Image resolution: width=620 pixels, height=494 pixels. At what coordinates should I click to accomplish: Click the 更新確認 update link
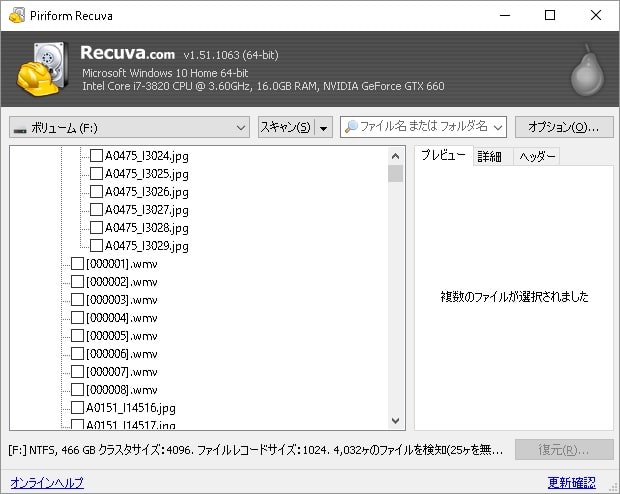(x=572, y=483)
